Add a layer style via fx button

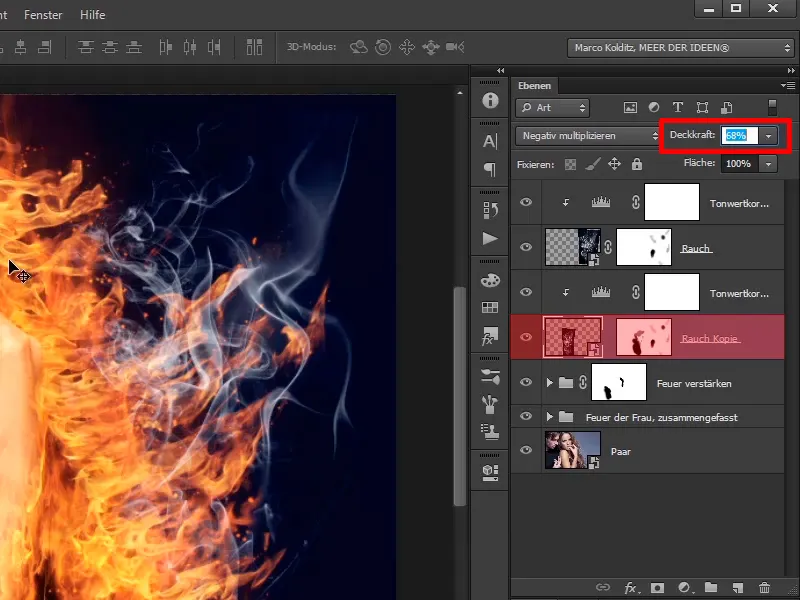click(x=631, y=588)
